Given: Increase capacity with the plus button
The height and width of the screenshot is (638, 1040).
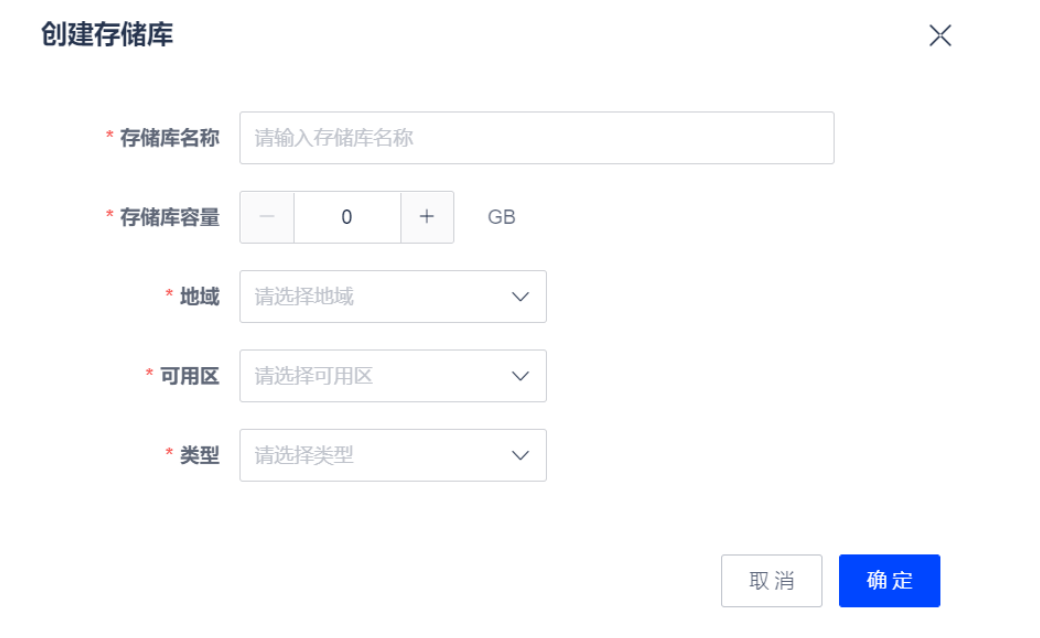Looking at the screenshot, I should (x=427, y=217).
